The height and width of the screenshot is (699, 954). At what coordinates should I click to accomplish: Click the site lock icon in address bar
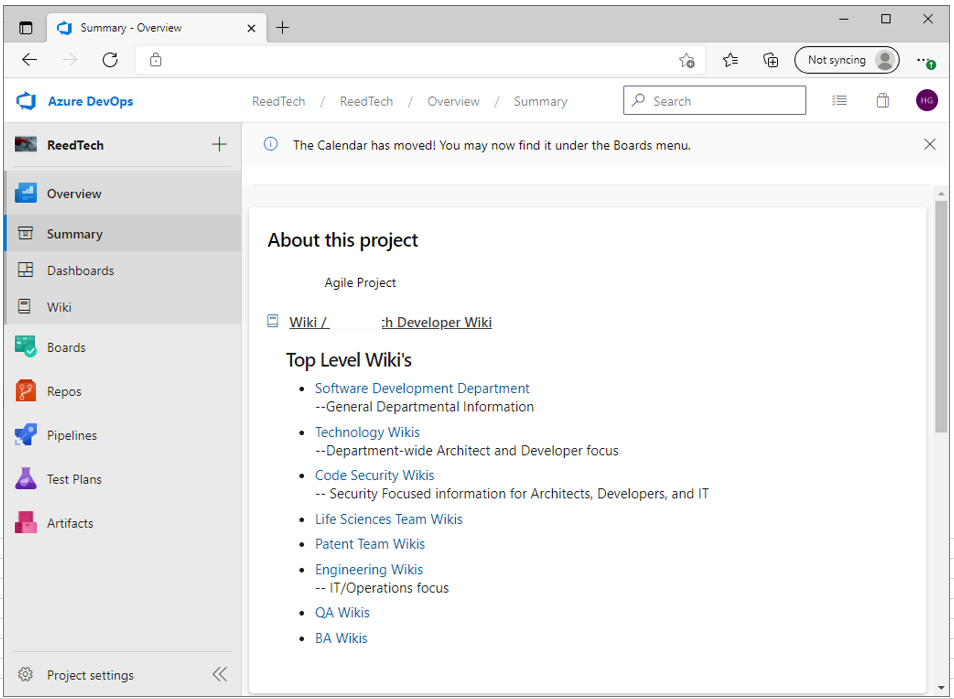[156, 60]
